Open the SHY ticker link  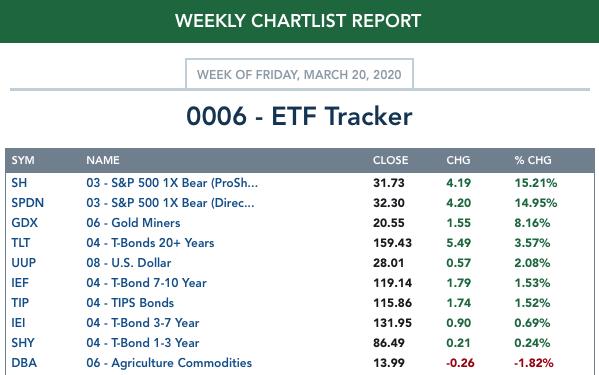(23, 343)
